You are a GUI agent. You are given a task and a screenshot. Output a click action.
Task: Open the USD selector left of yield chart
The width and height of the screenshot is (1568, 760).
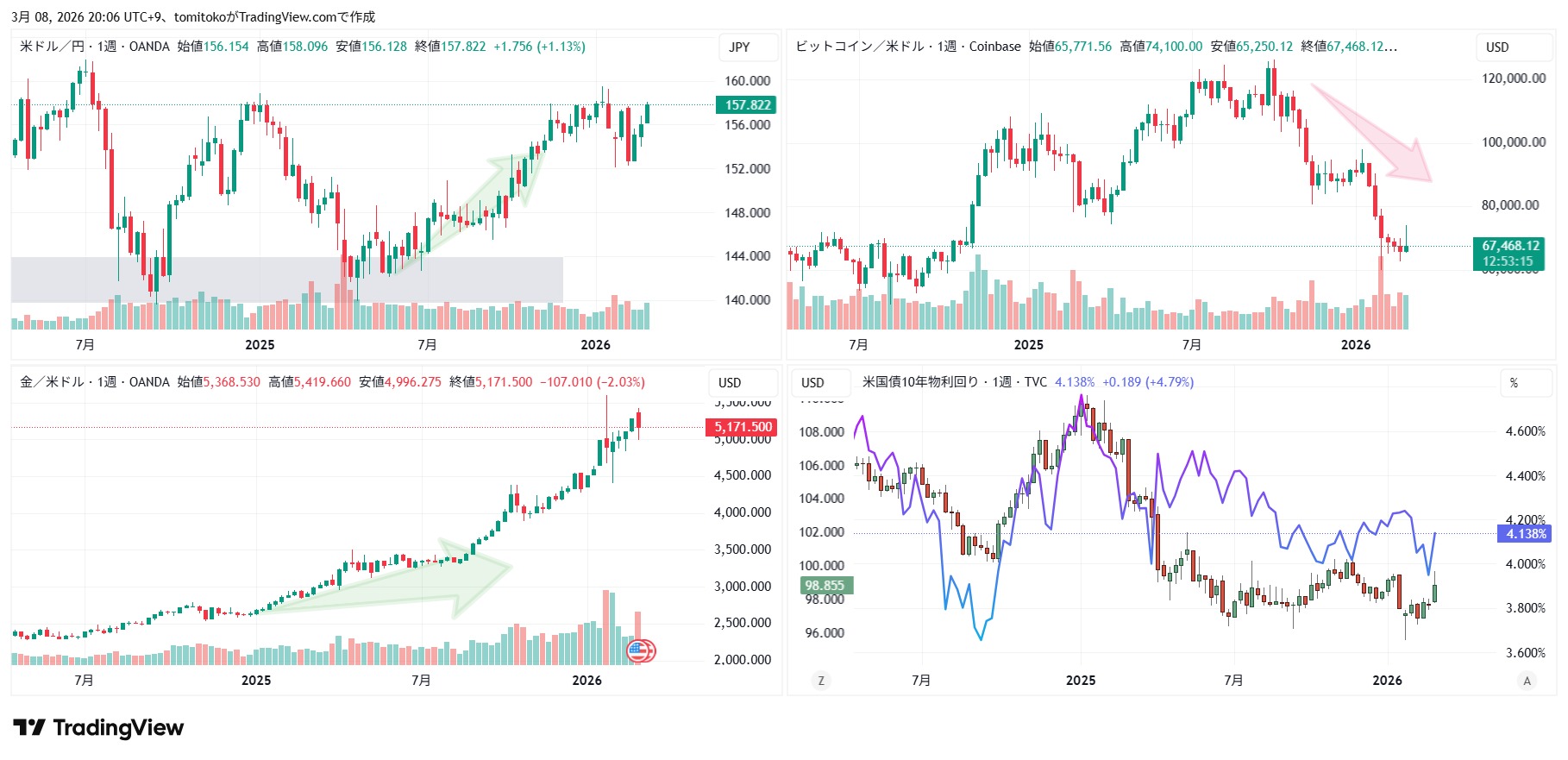click(x=812, y=383)
